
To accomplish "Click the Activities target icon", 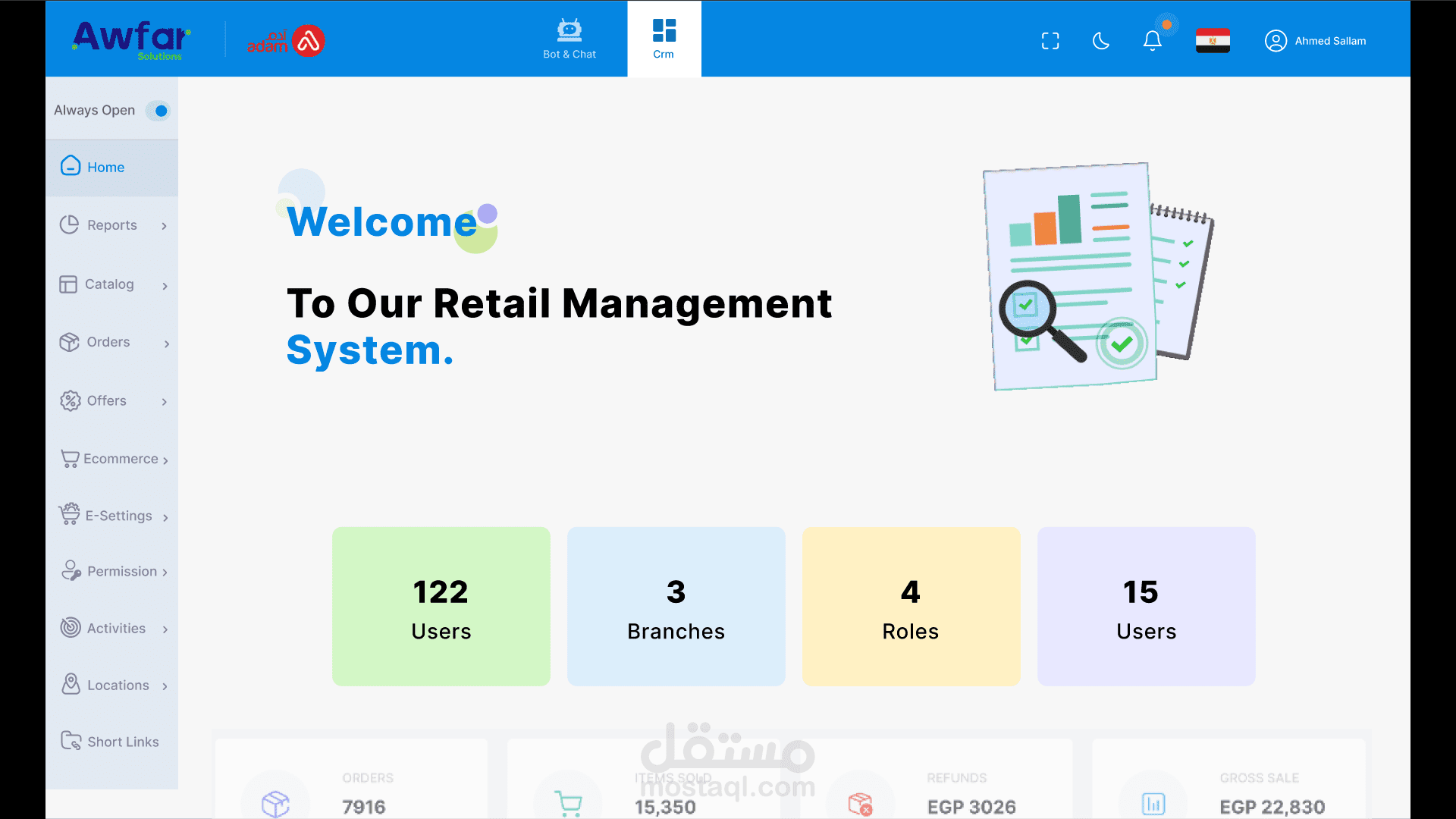I will 71,627.
